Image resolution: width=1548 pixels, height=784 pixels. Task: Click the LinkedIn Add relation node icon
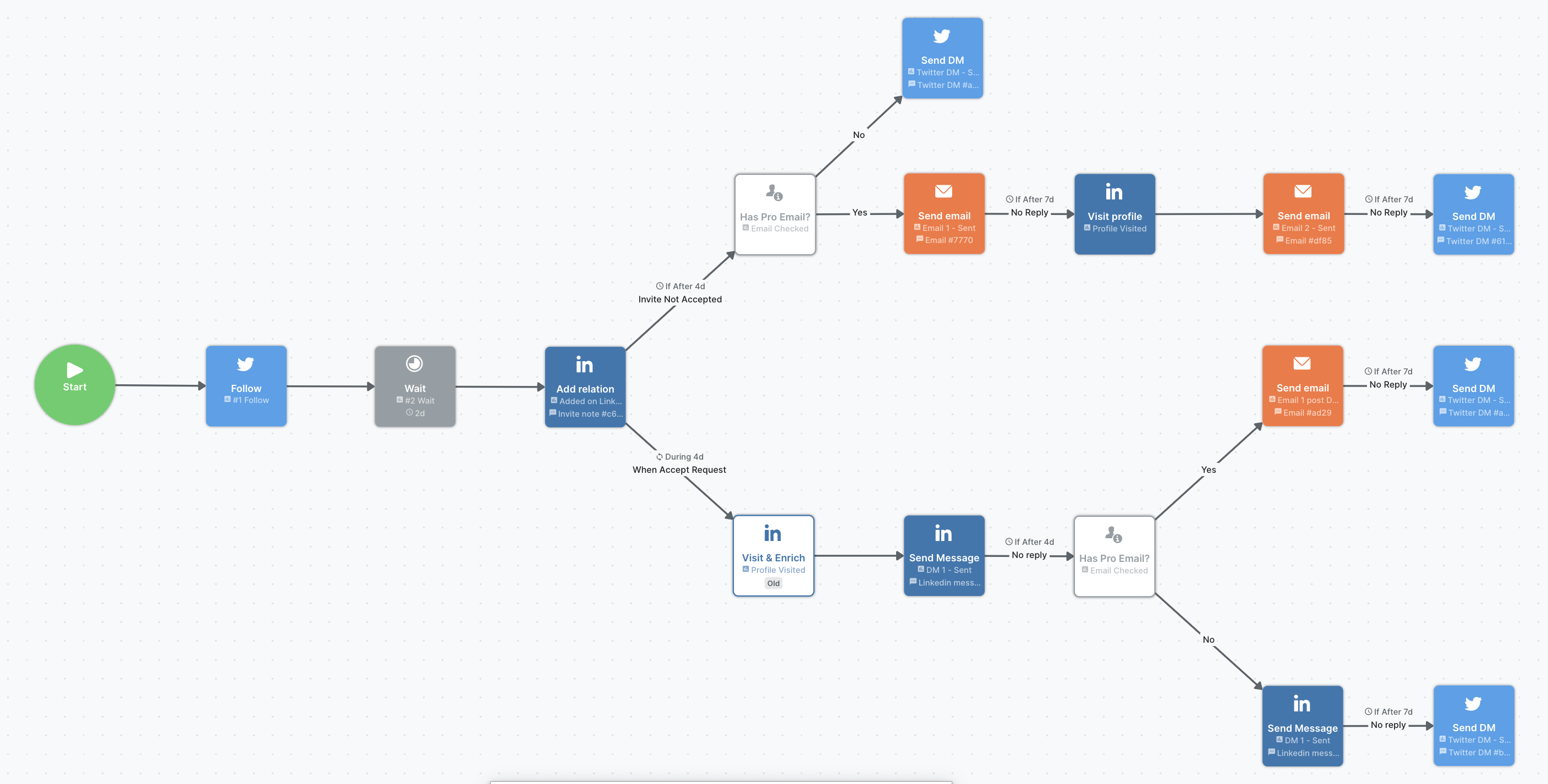586,364
